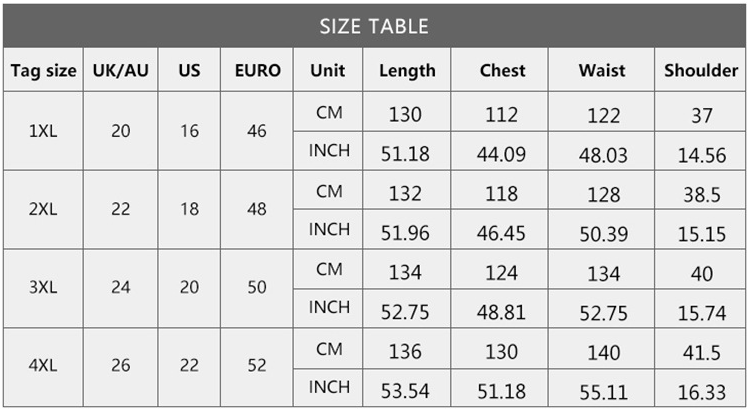Select the 1XL tag size cell
Image resolution: width=753 pixels, height=410 pixels.
click(x=43, y=131)
